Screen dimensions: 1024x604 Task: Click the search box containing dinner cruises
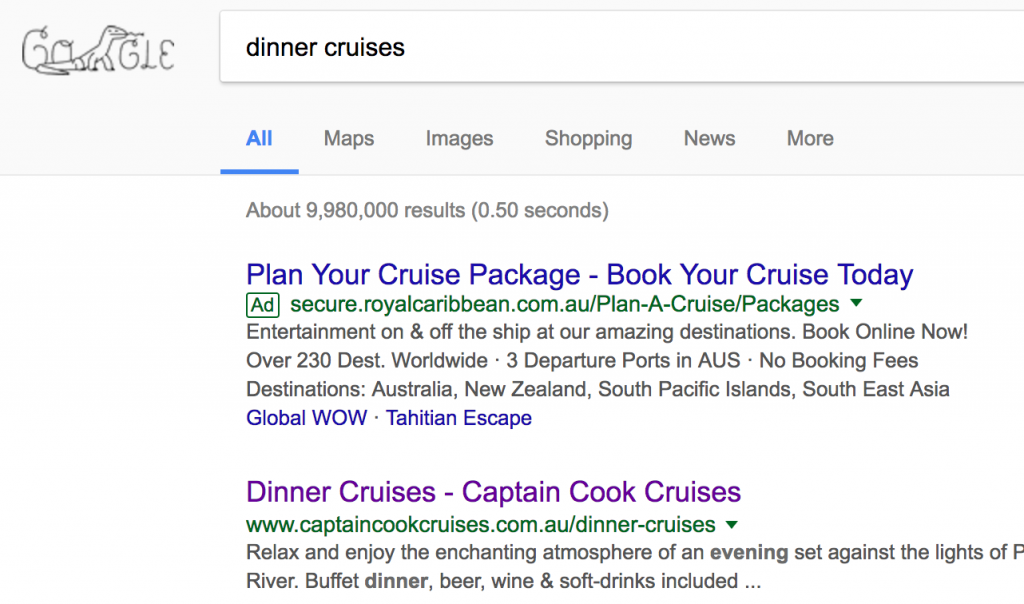tap(600, 47)
